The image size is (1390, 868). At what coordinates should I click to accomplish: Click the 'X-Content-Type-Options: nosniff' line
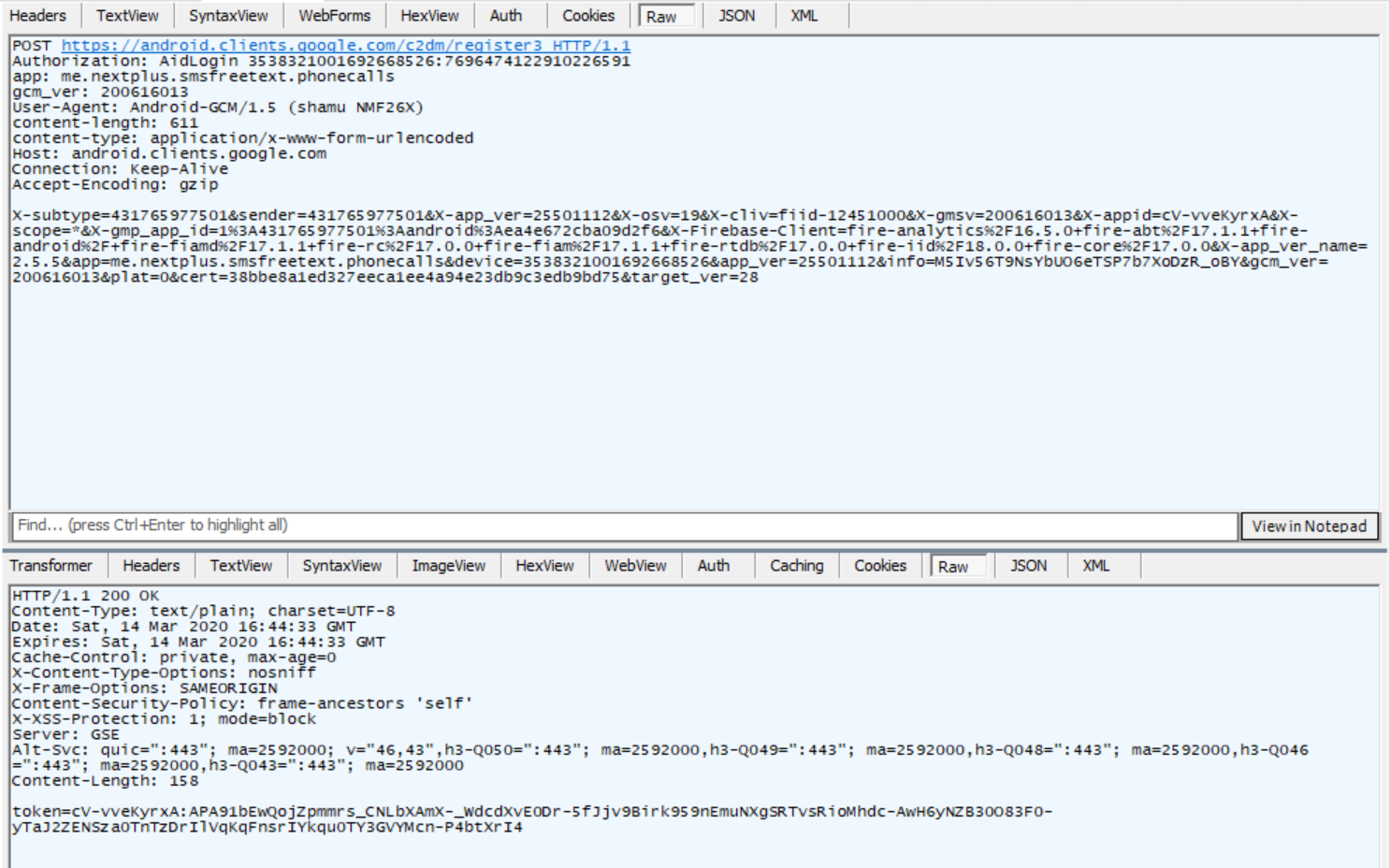[x=164, y=673]
